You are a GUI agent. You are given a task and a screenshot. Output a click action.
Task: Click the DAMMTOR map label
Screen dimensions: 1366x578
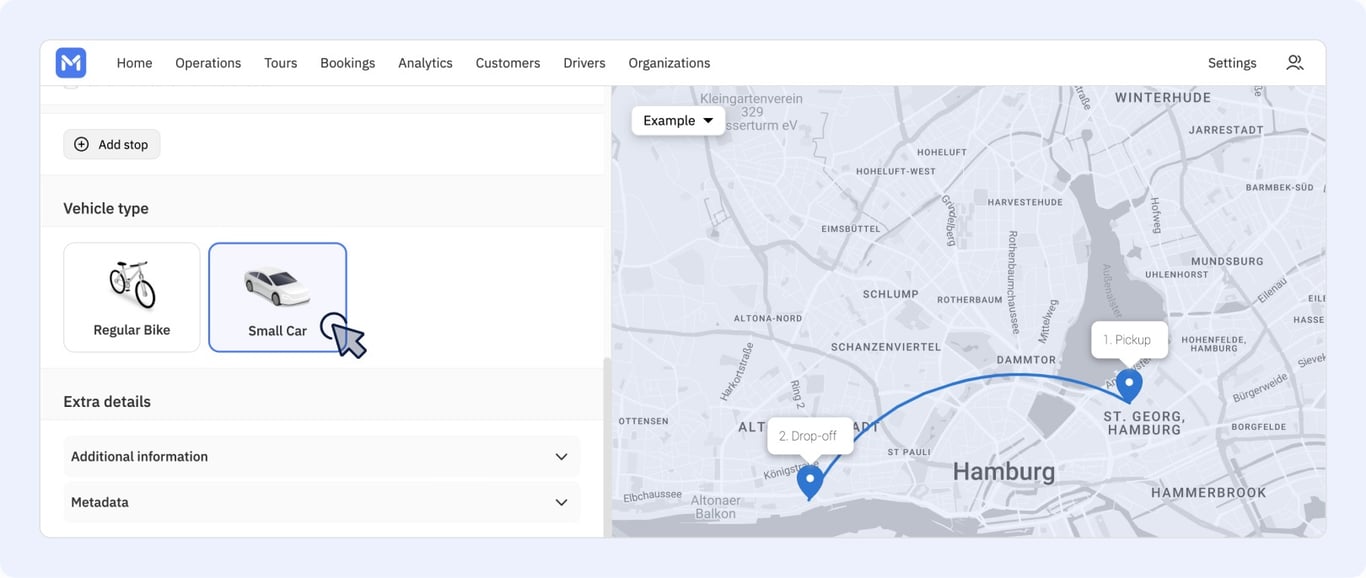1026,359
